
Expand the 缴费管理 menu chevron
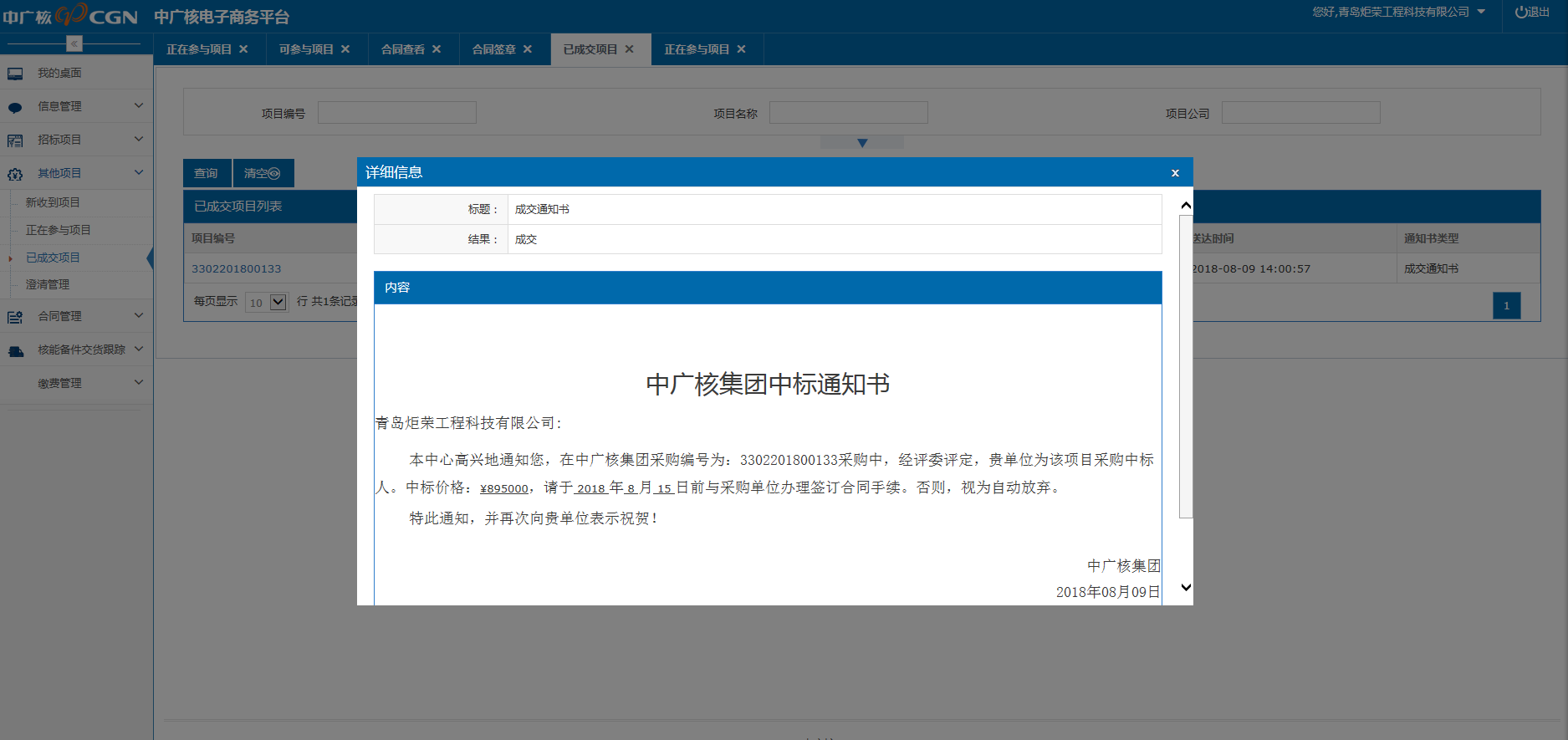click(x=139, y=382)
